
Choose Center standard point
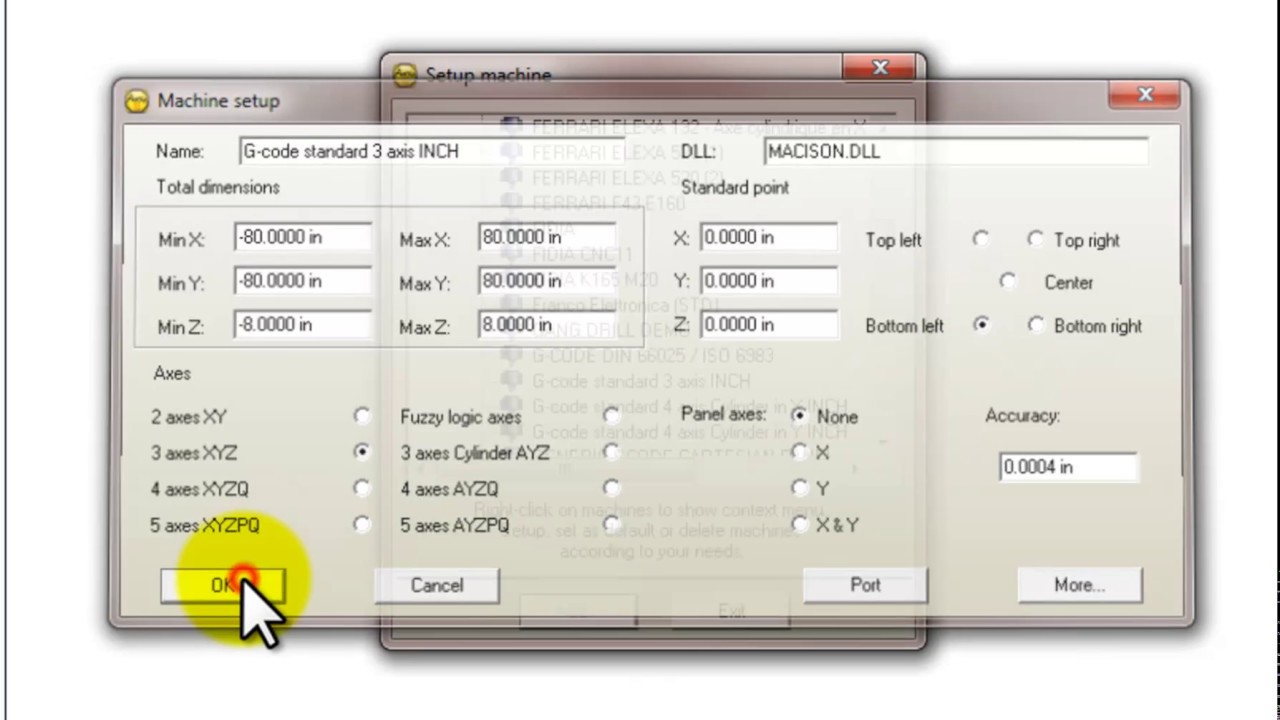(x=1008, y=281)
